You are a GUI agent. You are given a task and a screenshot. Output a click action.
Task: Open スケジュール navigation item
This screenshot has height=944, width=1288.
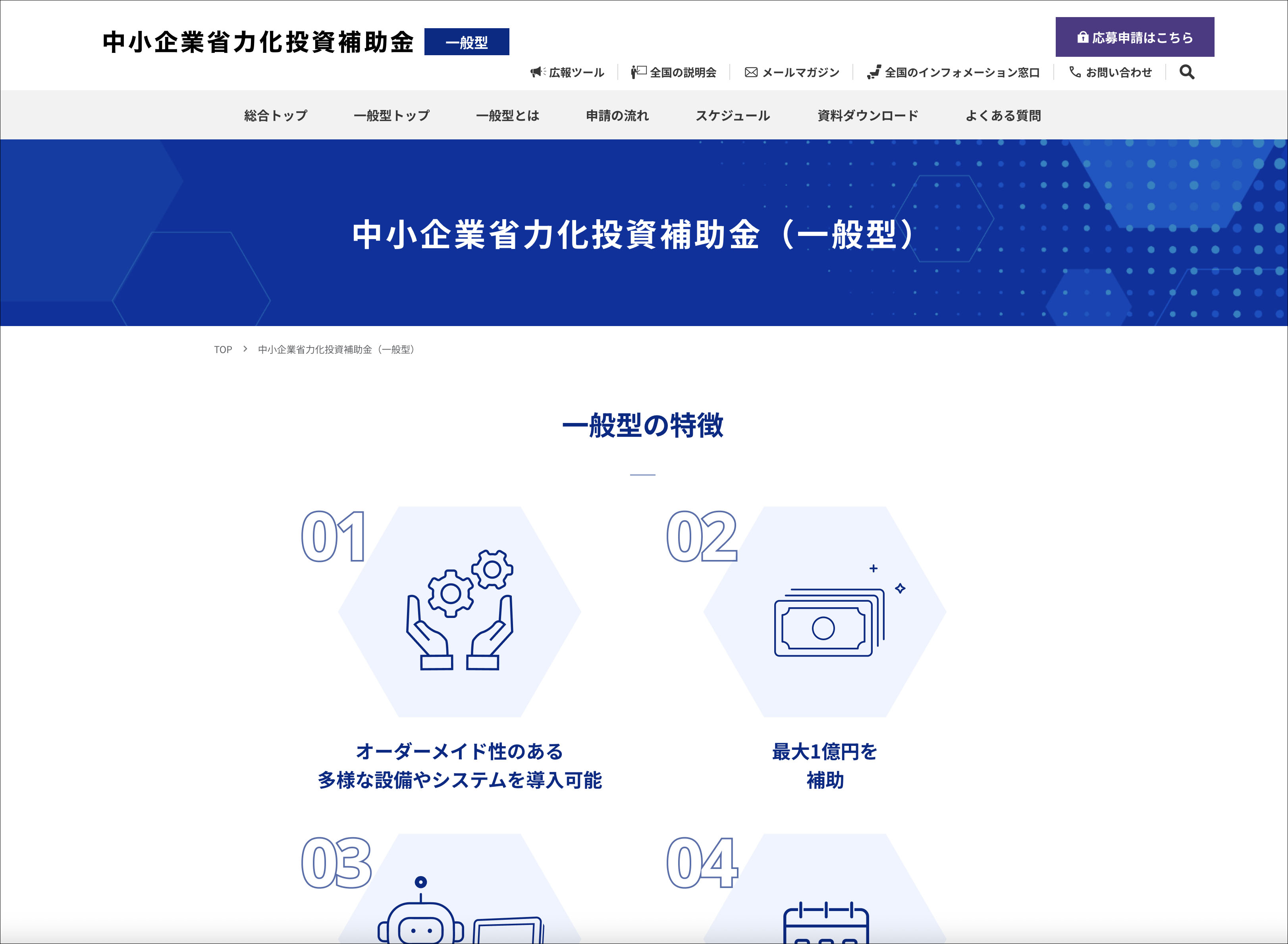click(x=732, y=116)
